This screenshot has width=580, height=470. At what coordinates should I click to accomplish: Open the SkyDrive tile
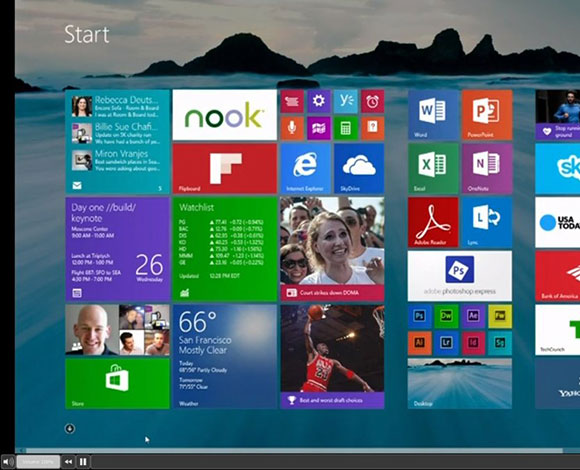click(359, 169)
